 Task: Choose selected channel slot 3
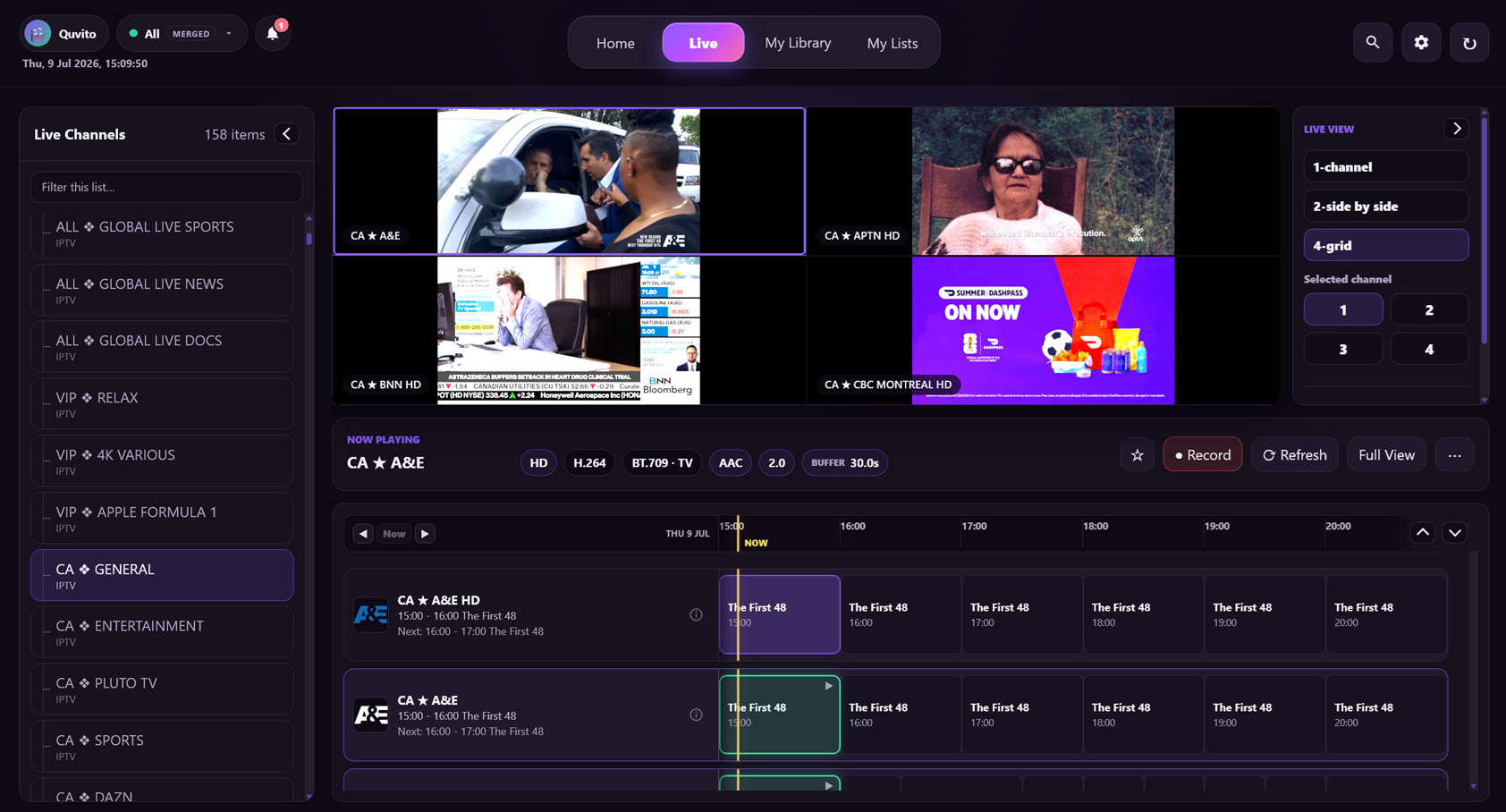coord(1343,350)
